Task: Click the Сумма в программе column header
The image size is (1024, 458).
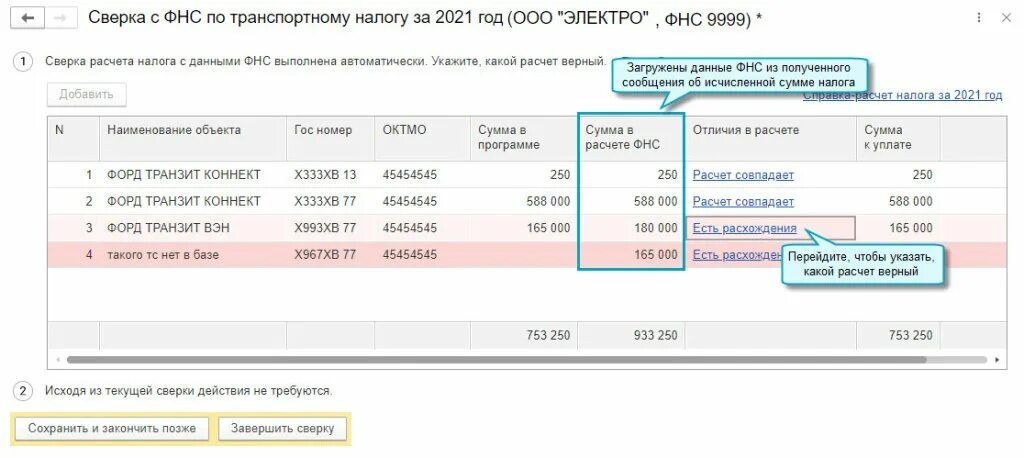Action: (524, 139)
